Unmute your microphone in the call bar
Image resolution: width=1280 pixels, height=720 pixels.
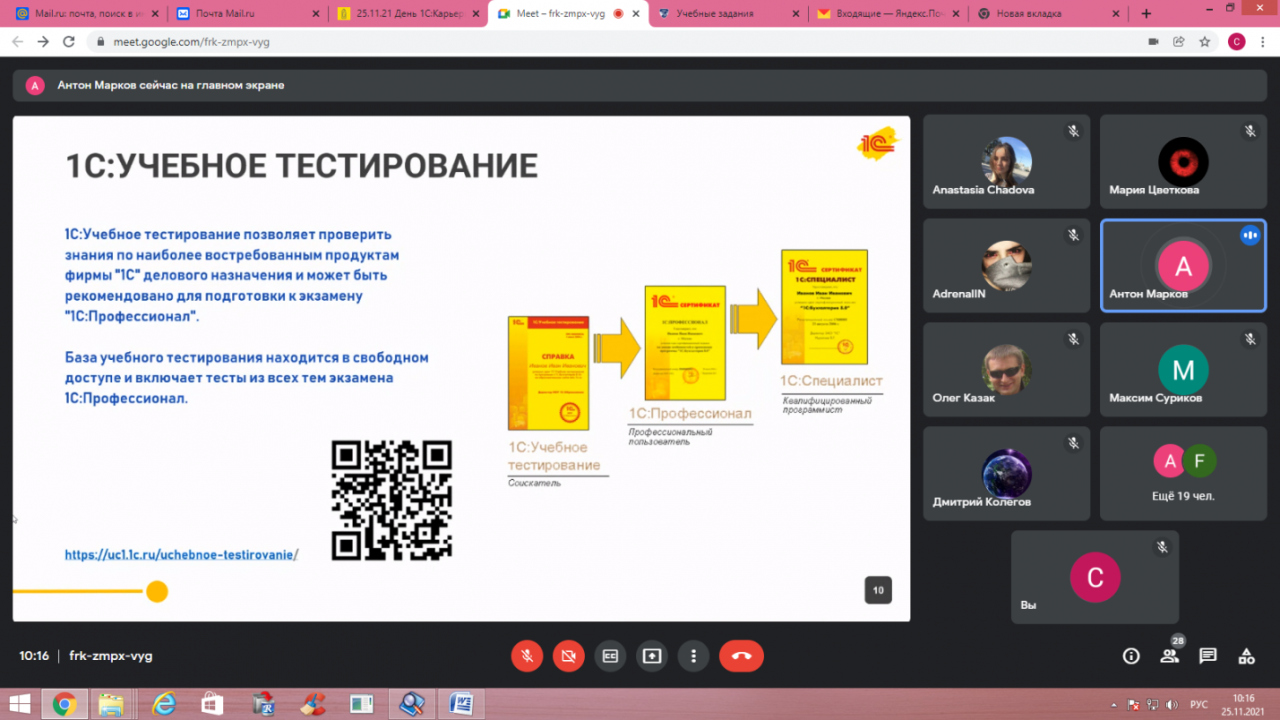(527, 656)
